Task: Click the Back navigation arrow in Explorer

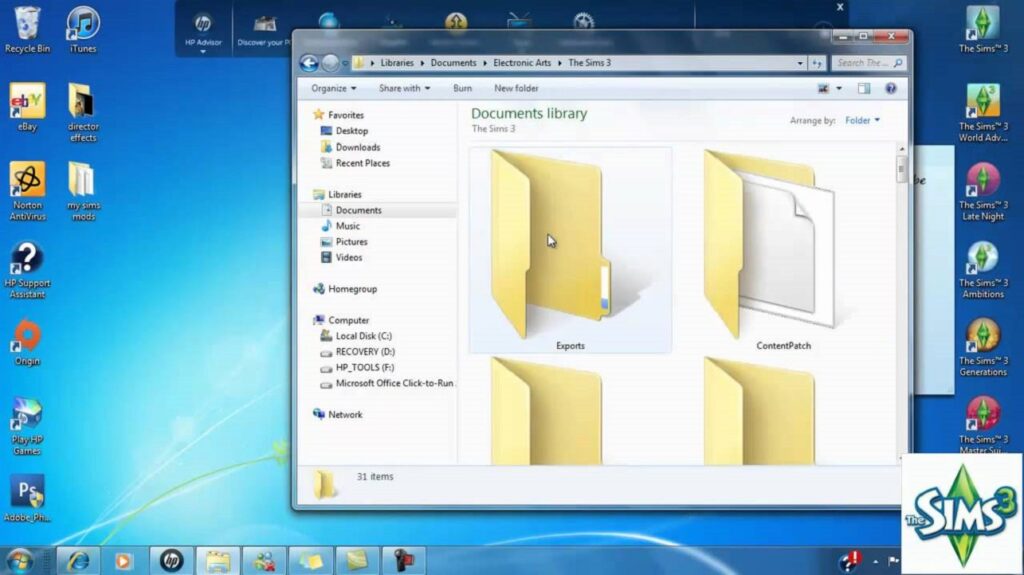Action: (x=309, y=63)
